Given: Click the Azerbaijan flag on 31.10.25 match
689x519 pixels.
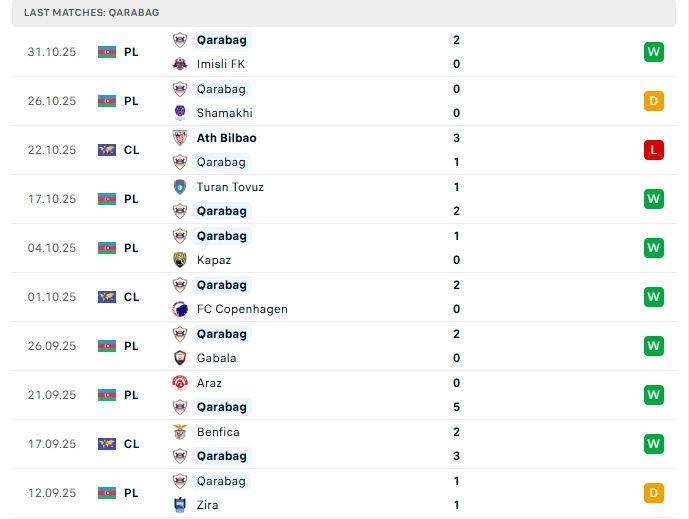Looking at the screenshot, I should (107, 52).
